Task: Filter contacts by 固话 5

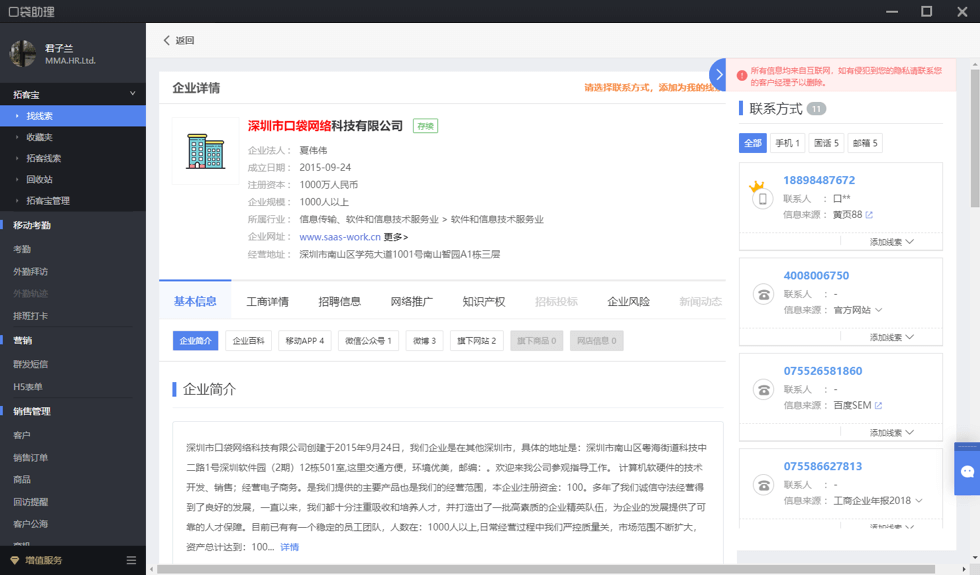Action: tap(826, 143)
